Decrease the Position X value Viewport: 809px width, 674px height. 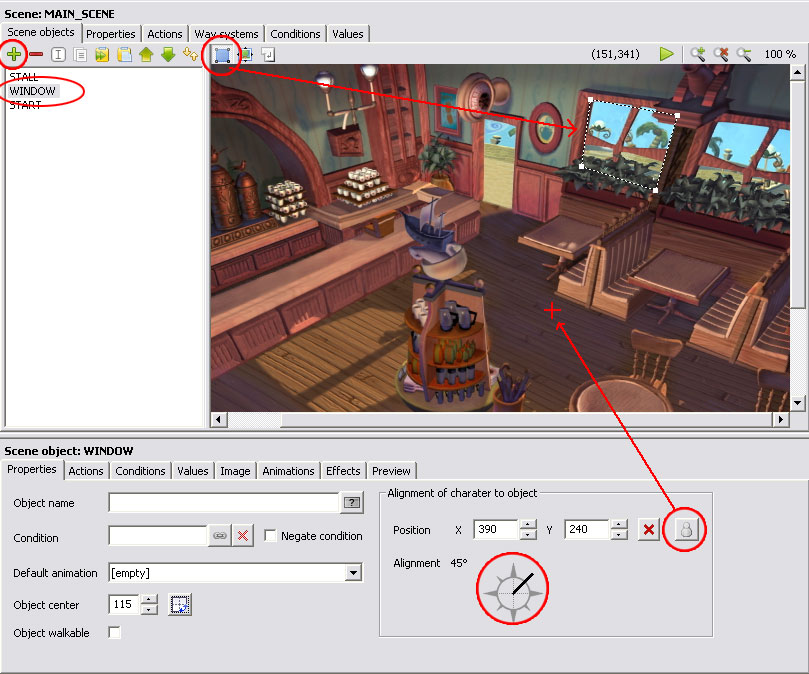(527, 535)
